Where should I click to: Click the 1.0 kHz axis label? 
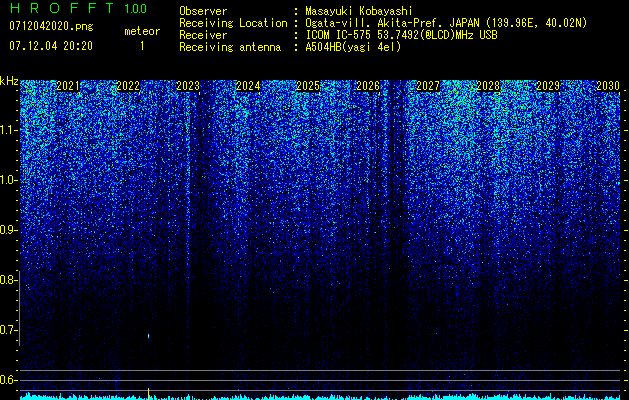tap(7, 180)
